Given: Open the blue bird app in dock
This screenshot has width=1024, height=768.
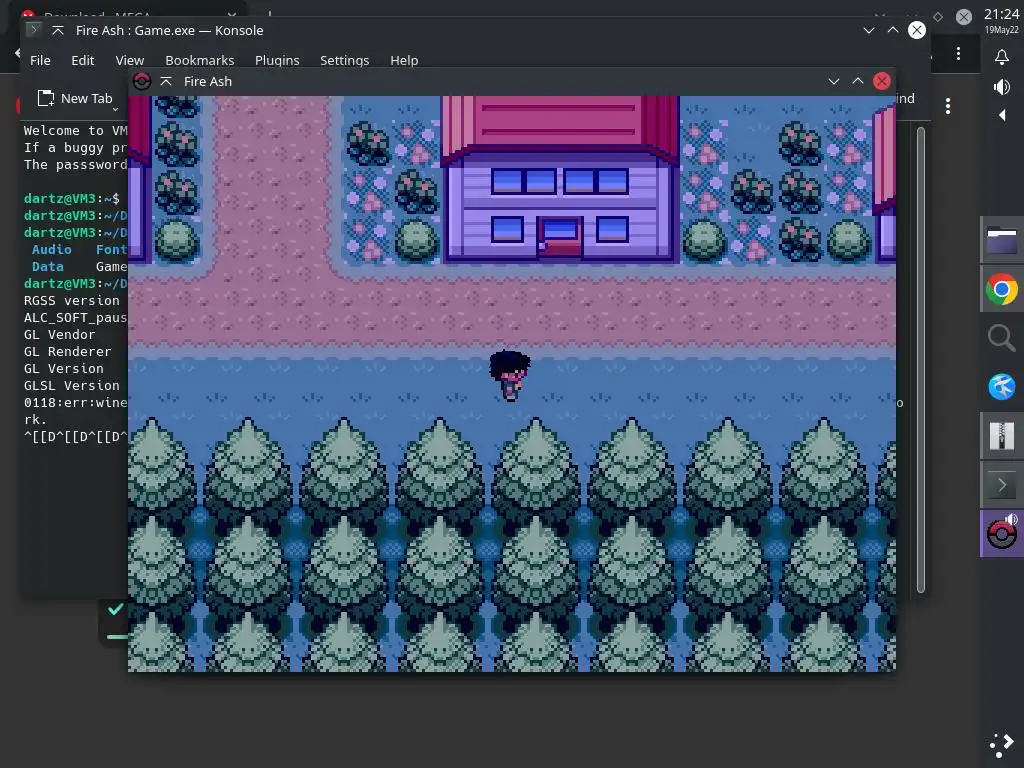Looking at the screenshot, I should 1001,387.
